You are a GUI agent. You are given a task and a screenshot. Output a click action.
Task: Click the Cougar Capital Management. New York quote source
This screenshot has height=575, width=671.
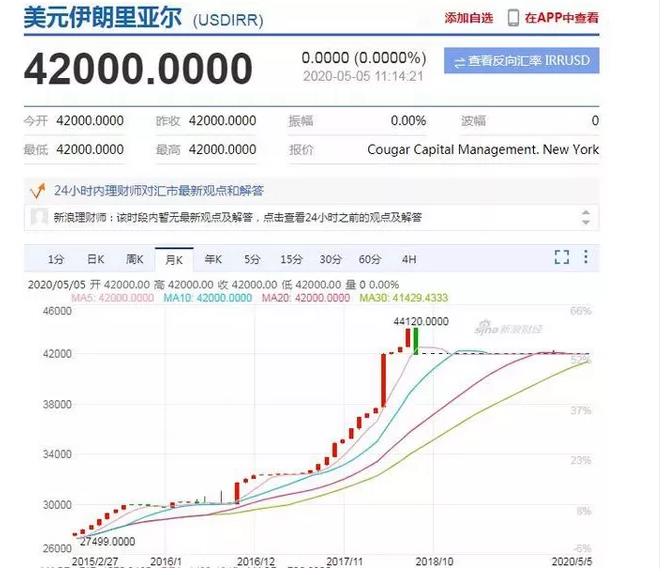coord(483,150)
